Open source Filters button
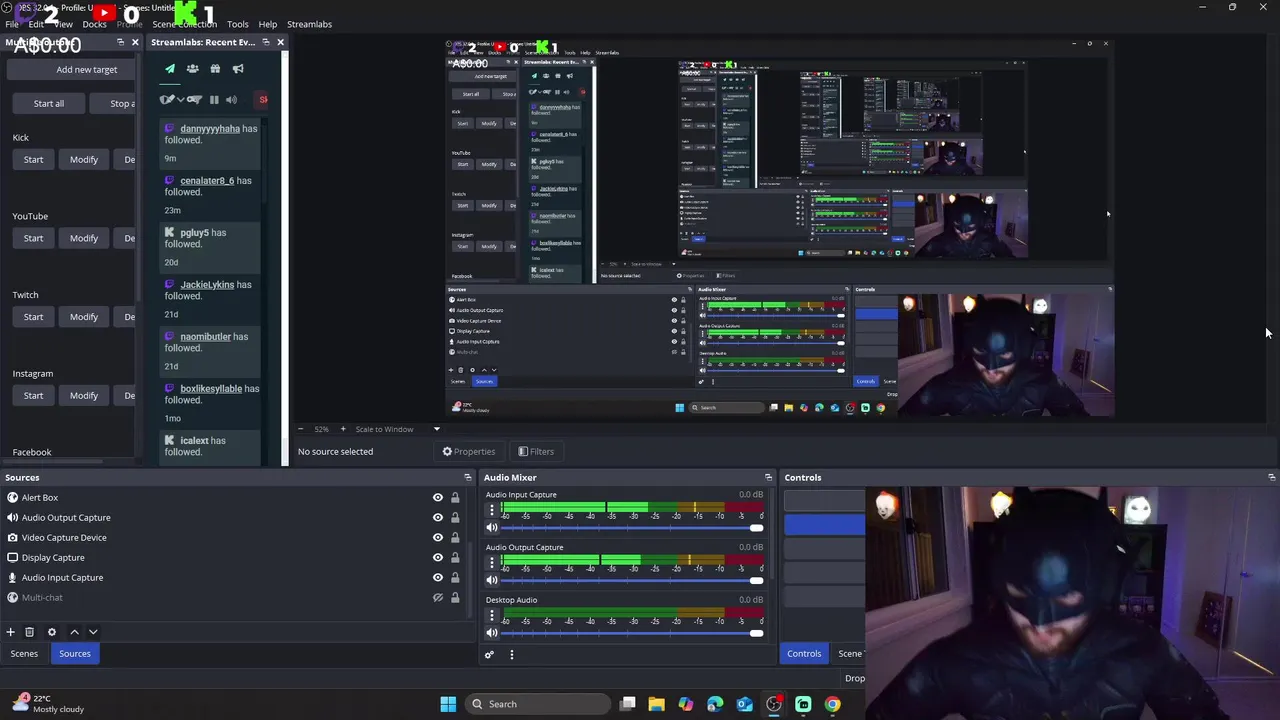Screen dimensions: 1280x720 [536, 452]
